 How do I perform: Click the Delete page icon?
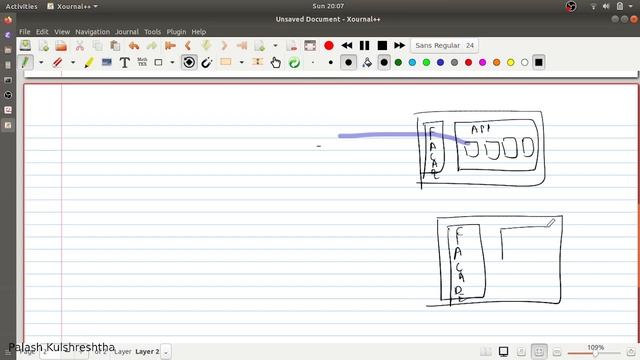pos(291,45)
